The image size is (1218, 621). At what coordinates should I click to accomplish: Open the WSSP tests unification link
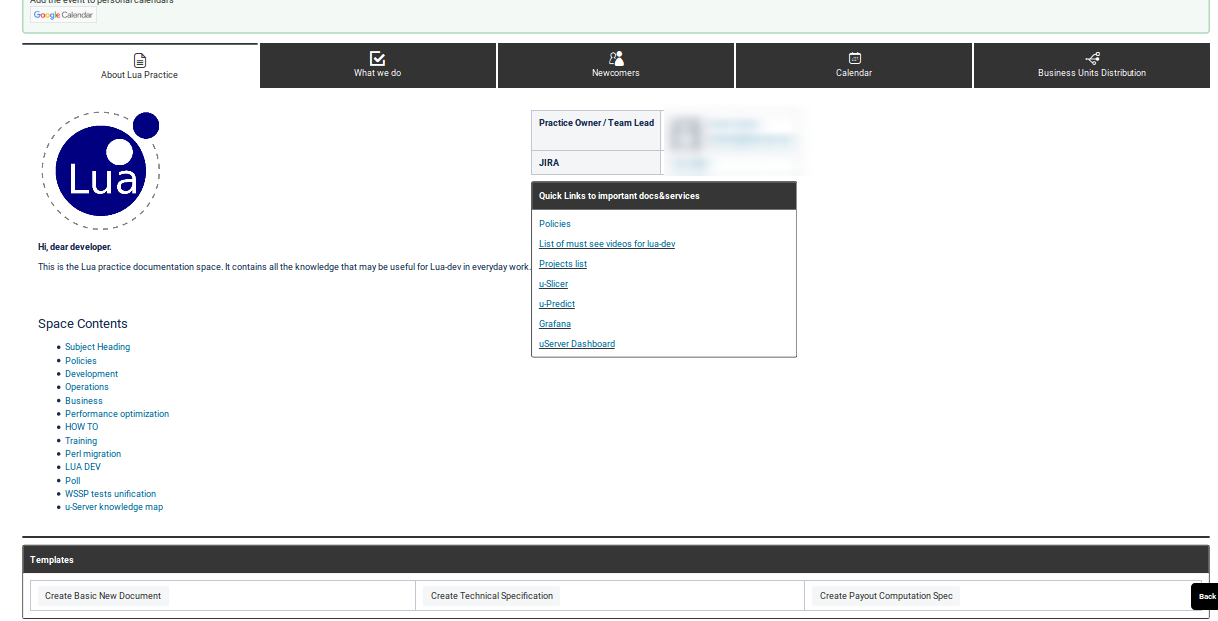(x=110, y=494)
